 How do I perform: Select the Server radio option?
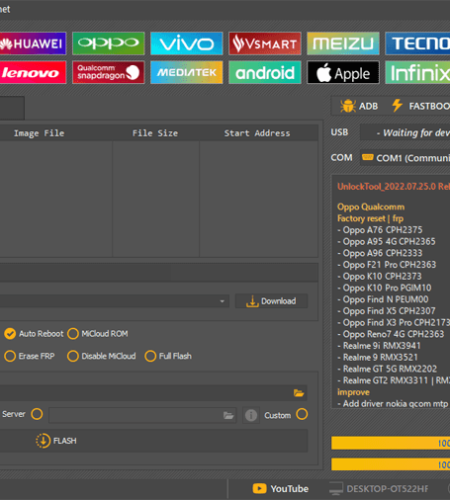click(x=37, y=414)
